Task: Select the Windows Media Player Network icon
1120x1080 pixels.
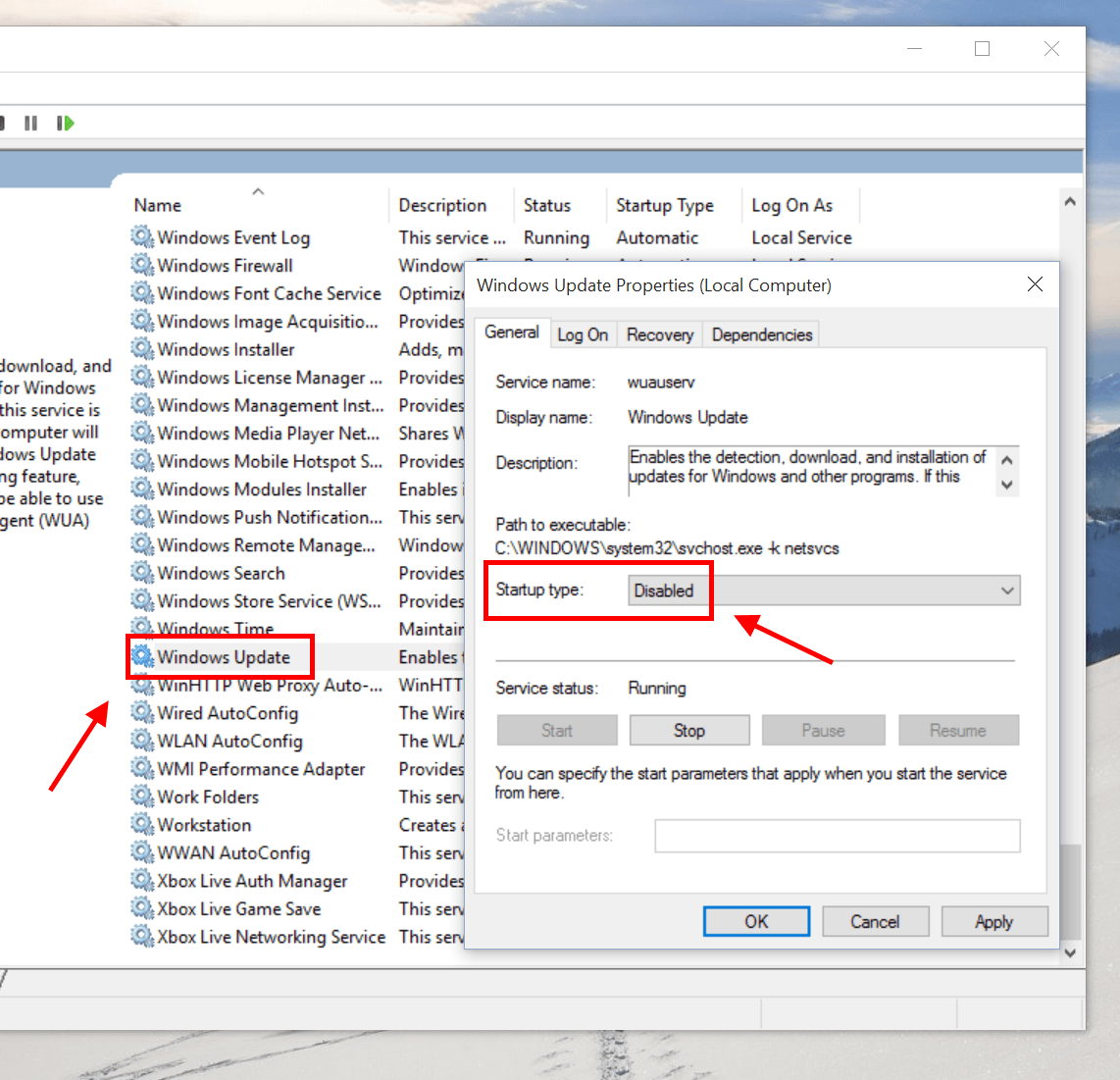Action: coord(143,433)
